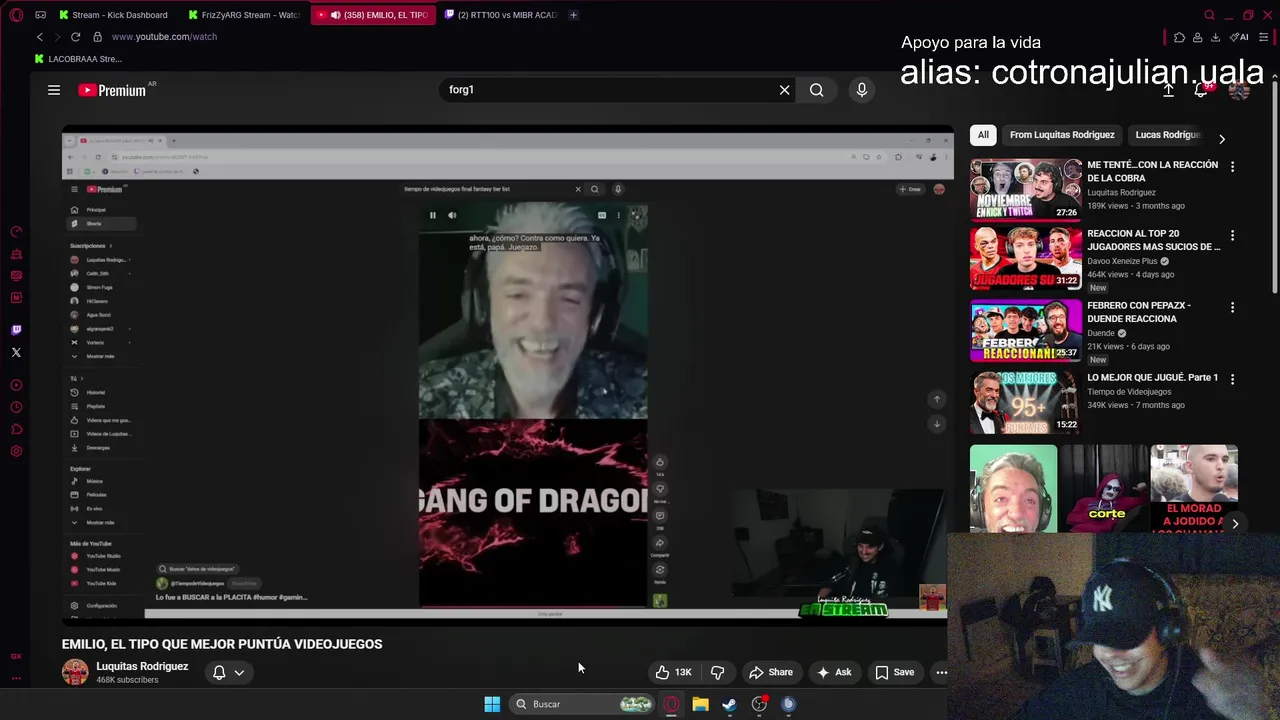
Task: Show next filter chips arrow
Action: (1221, 138)
